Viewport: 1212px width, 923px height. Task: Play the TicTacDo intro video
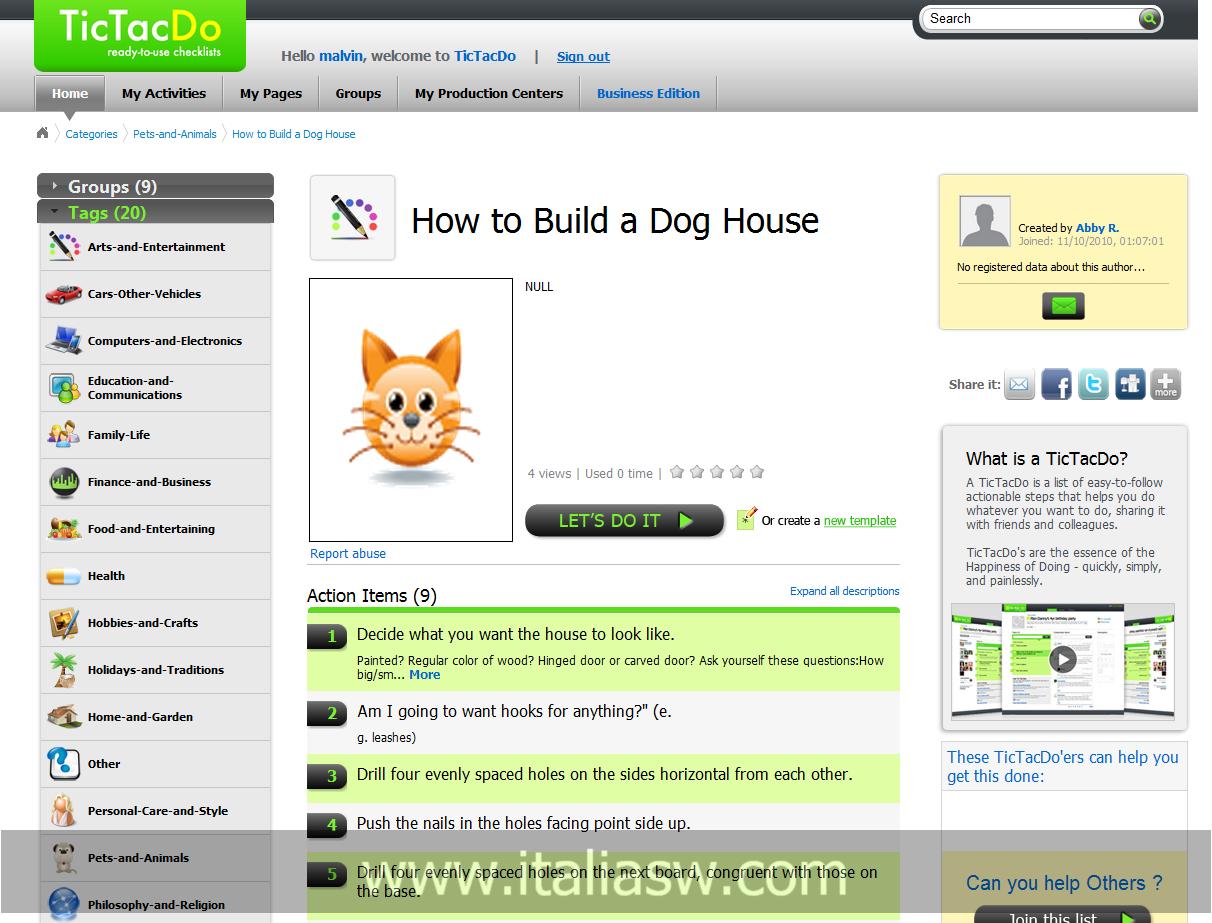pos(1063,660)
